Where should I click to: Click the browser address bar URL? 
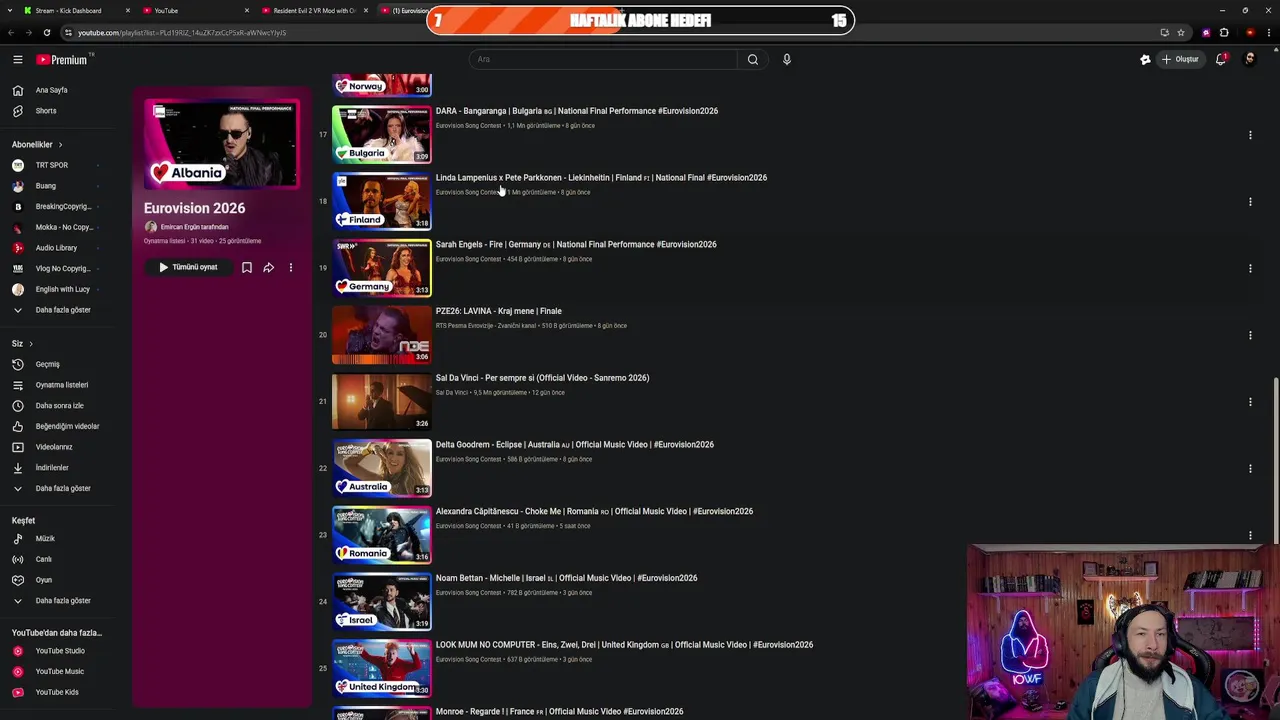click(x=182, y=33)
